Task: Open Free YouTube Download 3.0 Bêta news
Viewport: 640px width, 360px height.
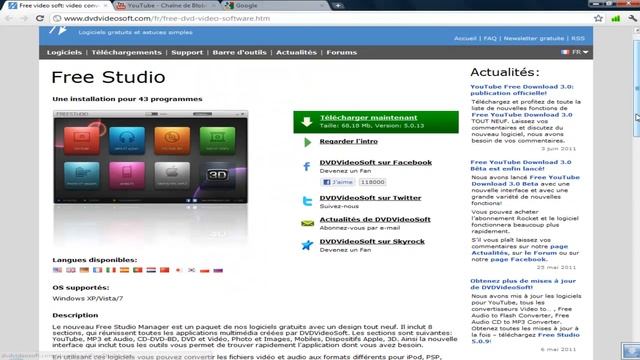Action: pyautogui.click(x=521, y=165)
